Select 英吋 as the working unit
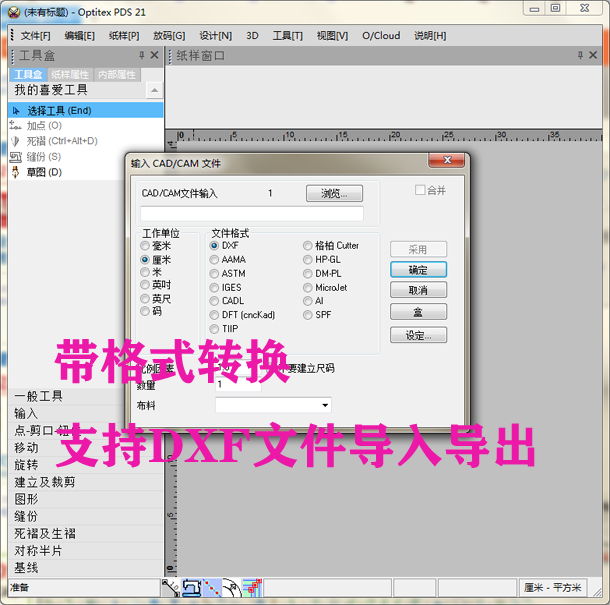Viewport: 610px width, 605px height. 156,285
